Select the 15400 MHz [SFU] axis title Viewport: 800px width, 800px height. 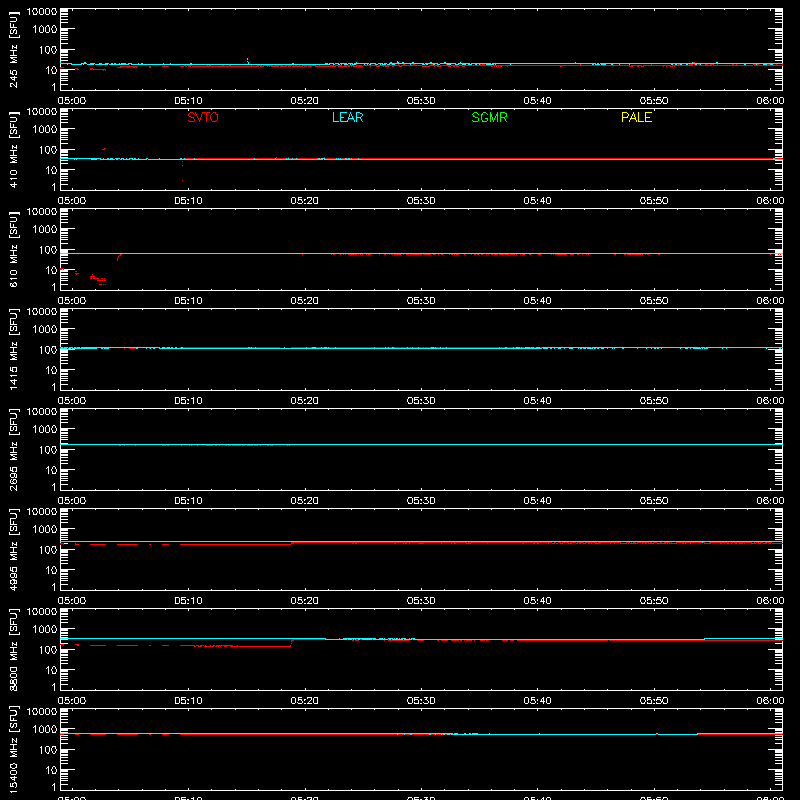(x=14, y=749)
